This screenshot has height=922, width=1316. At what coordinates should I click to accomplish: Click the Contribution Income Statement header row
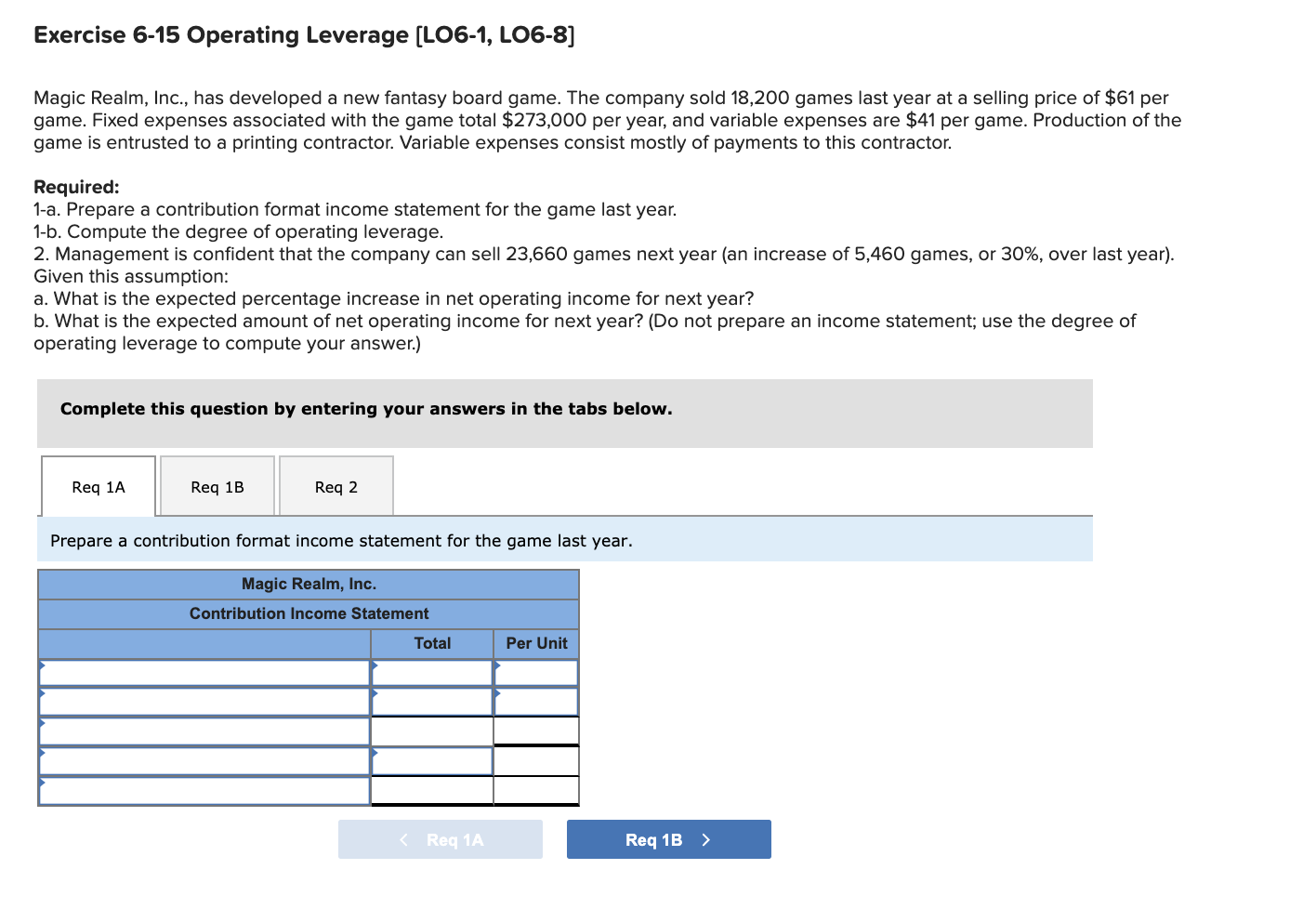pyautogui.click(x=309, y=613)
